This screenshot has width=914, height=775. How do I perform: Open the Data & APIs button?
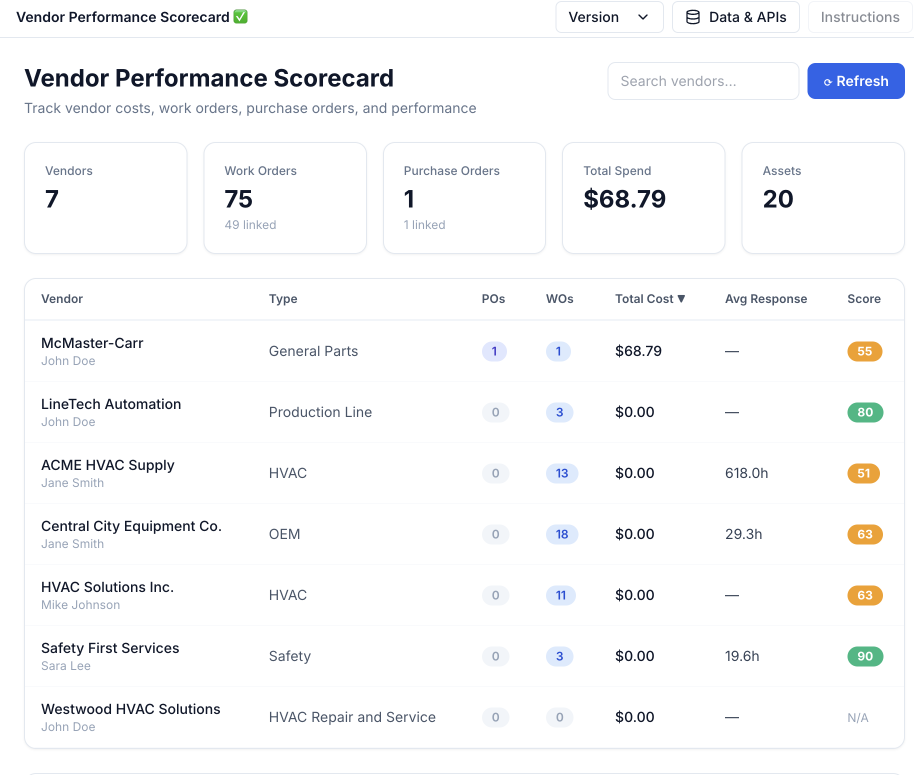coord(735,17)
